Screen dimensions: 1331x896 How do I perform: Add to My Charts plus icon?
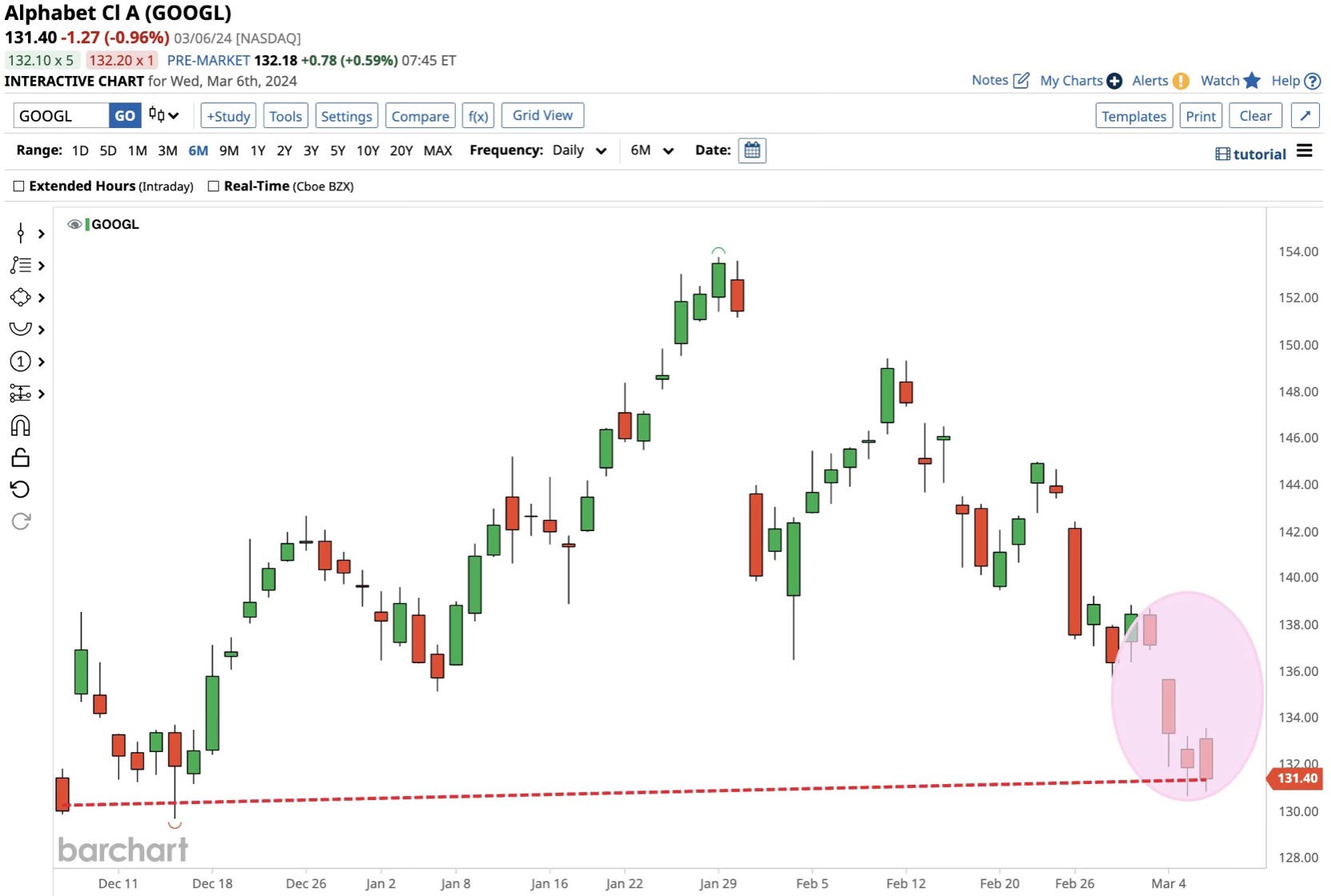point(1114,81)
